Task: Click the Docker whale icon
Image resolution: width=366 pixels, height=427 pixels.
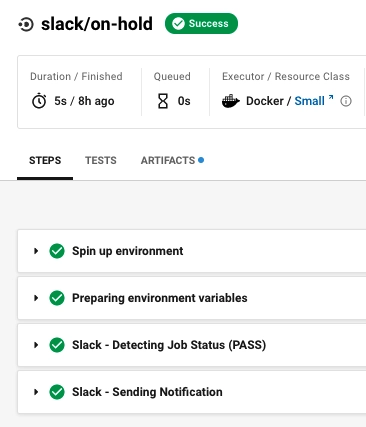Action: [231, 101]
